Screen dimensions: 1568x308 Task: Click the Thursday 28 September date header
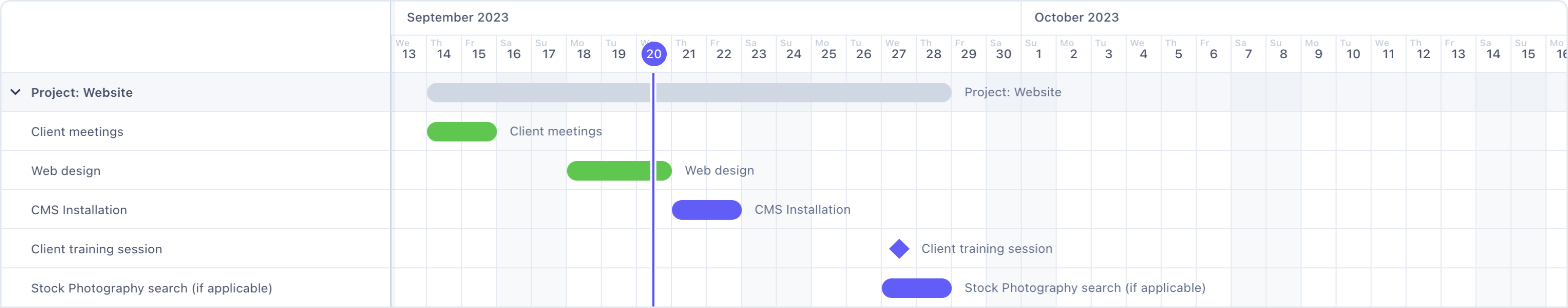pyautogui.click(x=932, y=50)
